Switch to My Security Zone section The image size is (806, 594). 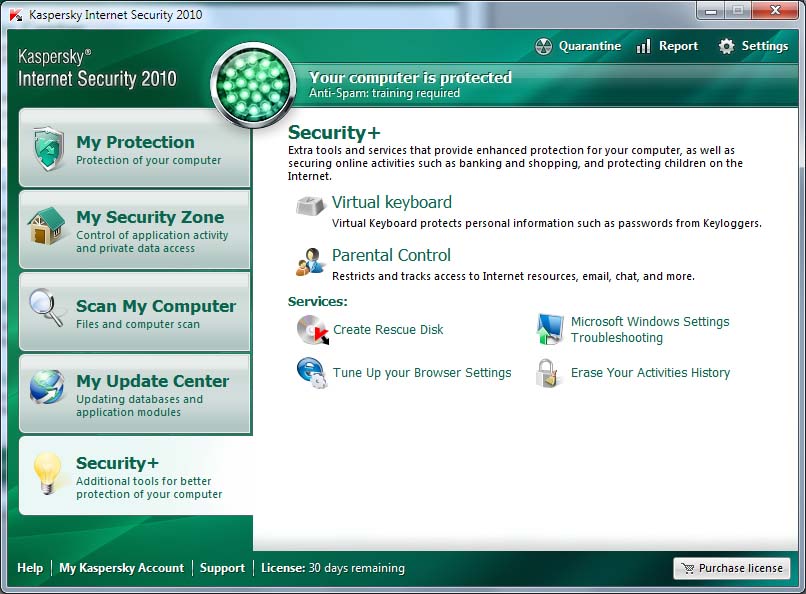tap(135, 230)
